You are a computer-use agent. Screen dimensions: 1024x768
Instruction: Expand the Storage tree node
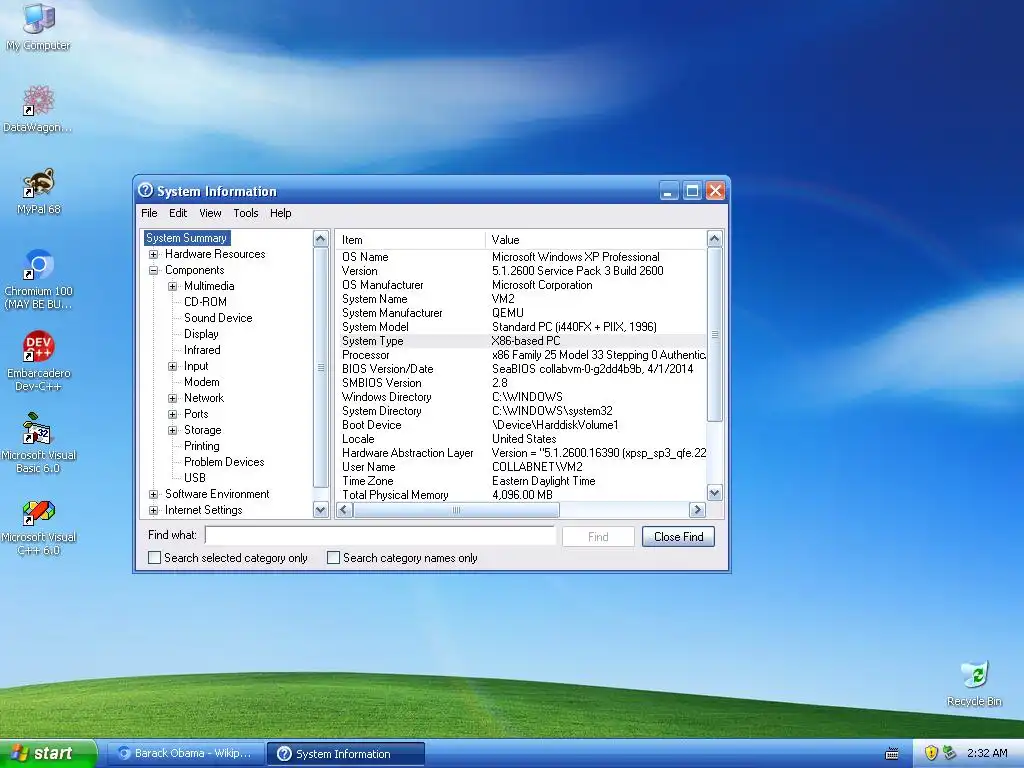(172, 430)
